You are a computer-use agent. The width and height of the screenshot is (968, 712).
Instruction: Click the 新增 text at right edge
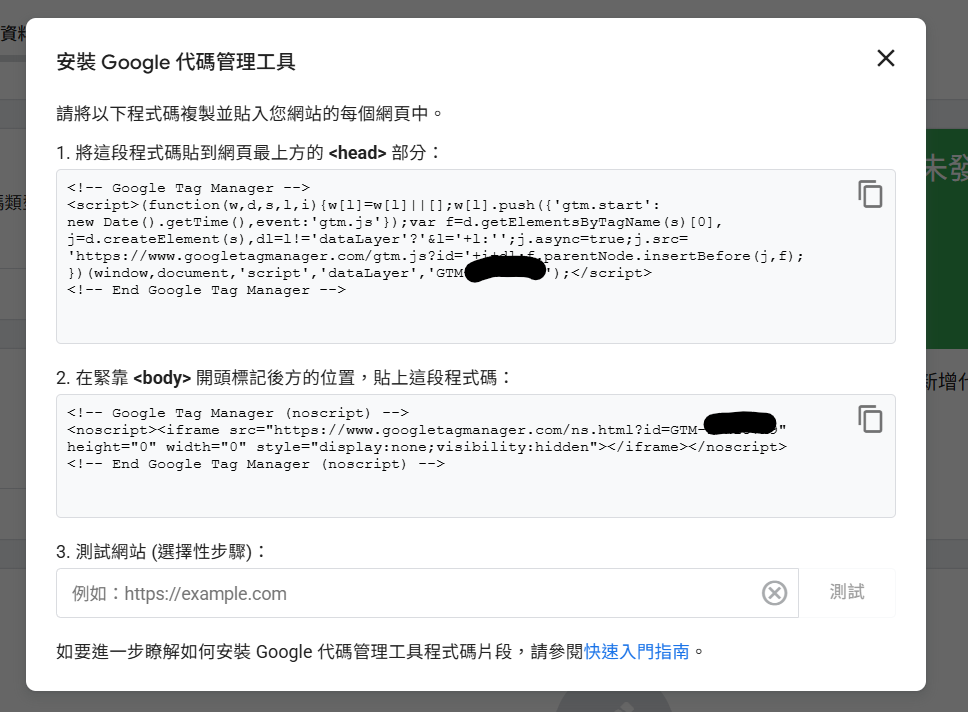[947, 381]
